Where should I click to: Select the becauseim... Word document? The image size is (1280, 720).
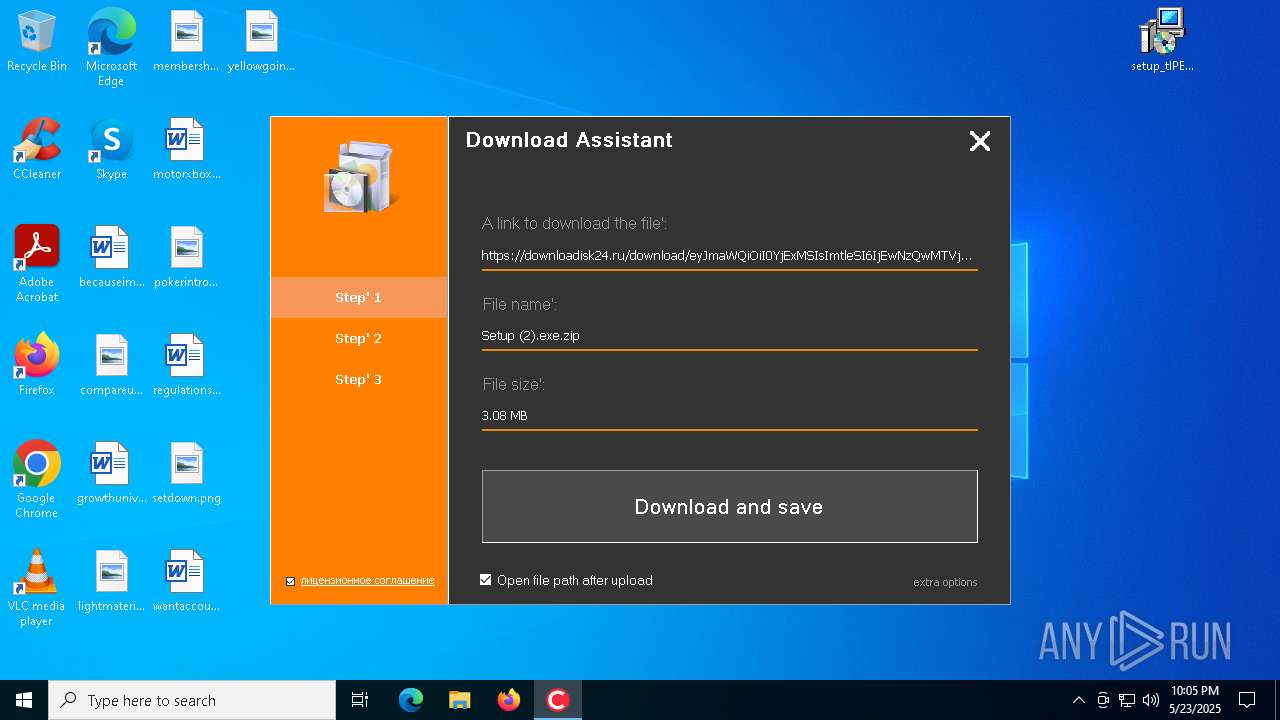tap(111, 257)
